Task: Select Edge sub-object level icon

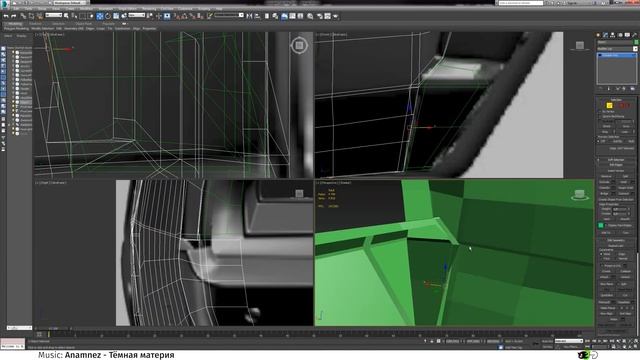Action: (609, 105)
